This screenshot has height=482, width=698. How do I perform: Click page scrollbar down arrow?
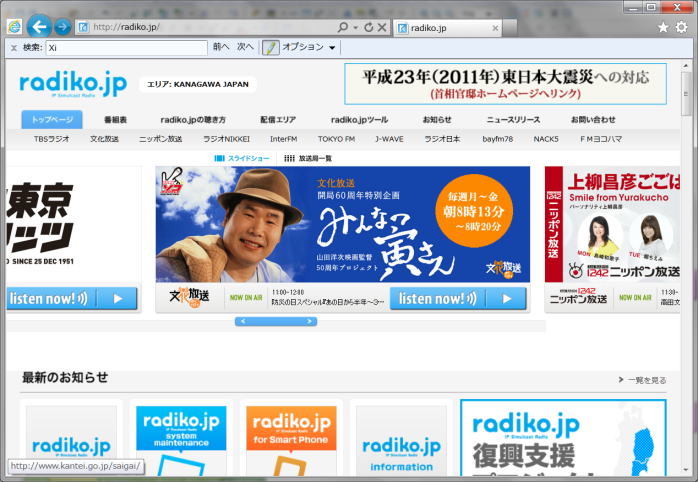pyautogui.click(x=686, y=471)
